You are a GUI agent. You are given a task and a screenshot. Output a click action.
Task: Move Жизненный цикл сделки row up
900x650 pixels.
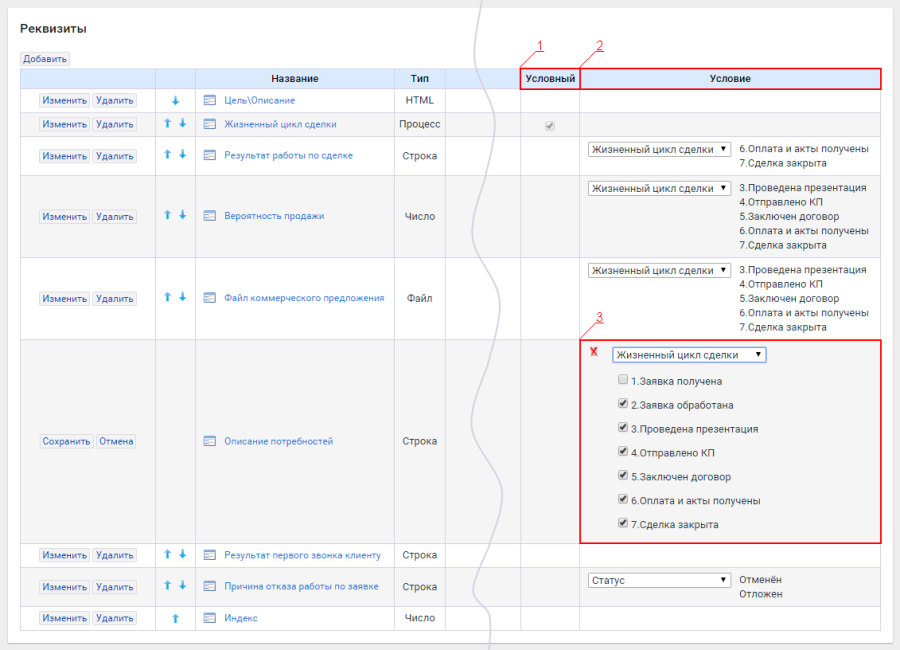168,123
